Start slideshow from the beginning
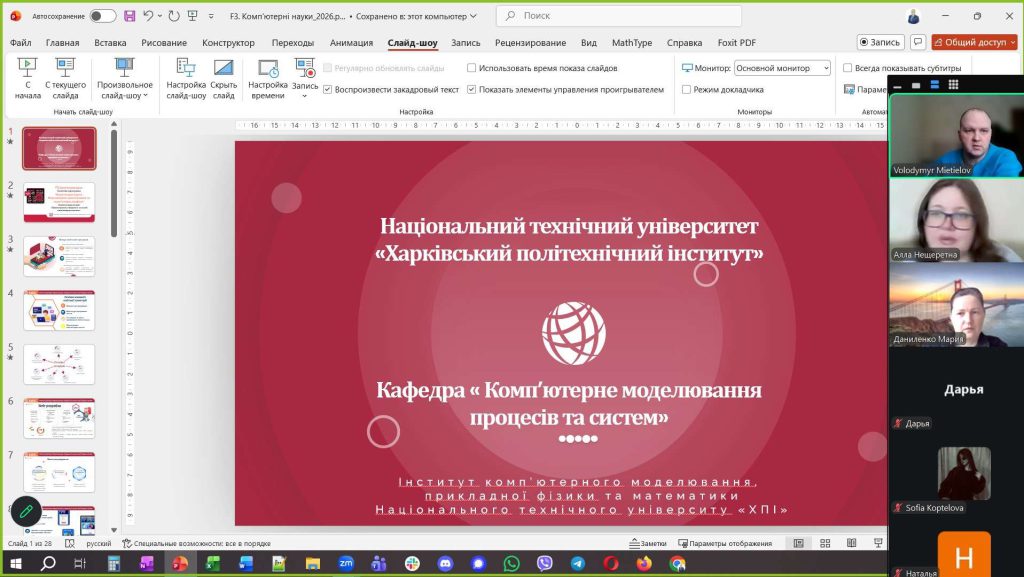Image resolution: width=1024 pixels, height=577 pixels. tap(27, 77)
